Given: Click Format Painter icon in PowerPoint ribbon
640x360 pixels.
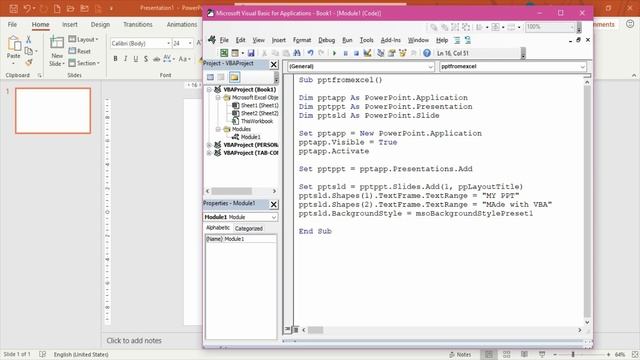Looking at the screenshot, I should pyautogui.click(x=29, y=62).
